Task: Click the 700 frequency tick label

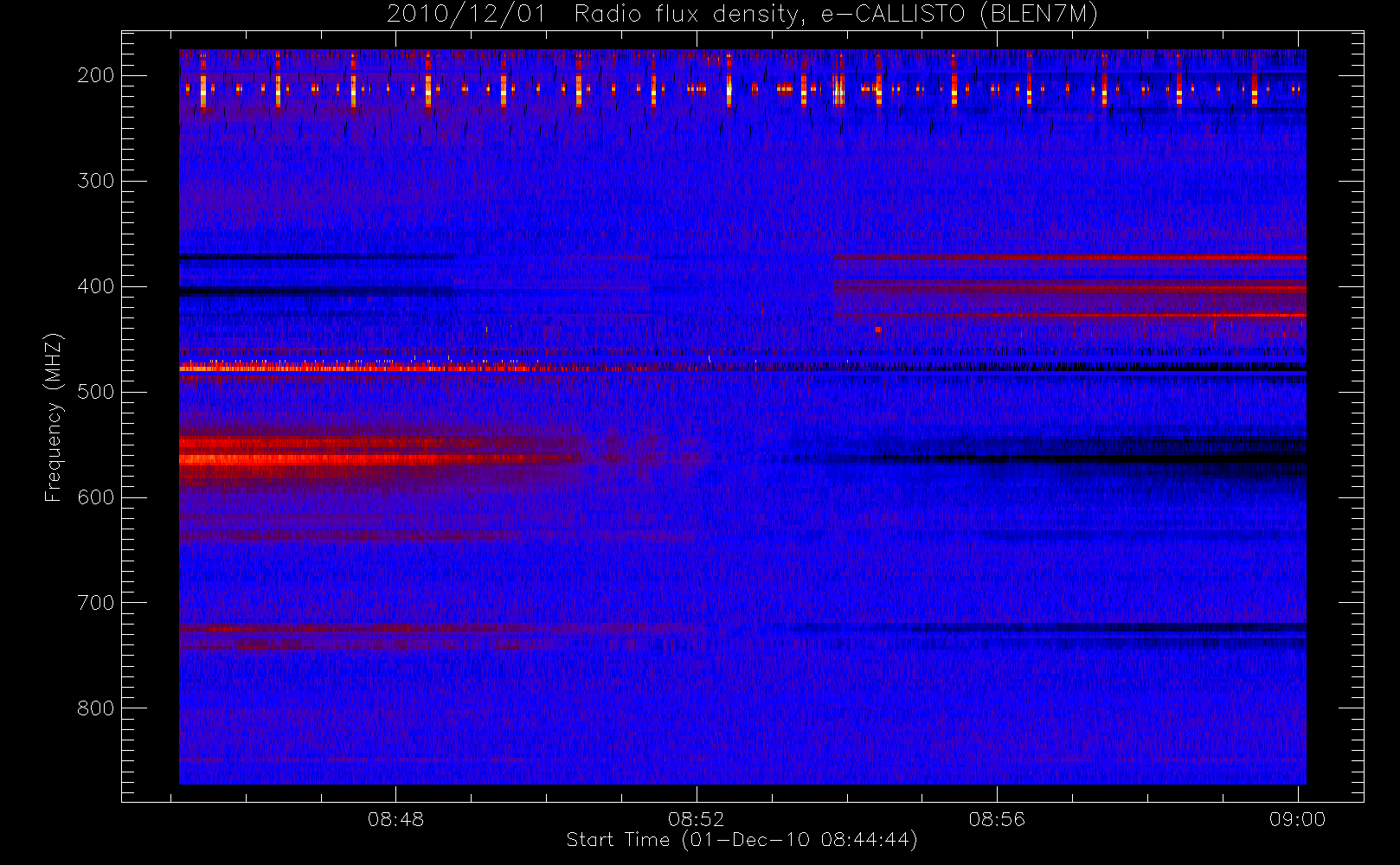Action: [96, 603]
